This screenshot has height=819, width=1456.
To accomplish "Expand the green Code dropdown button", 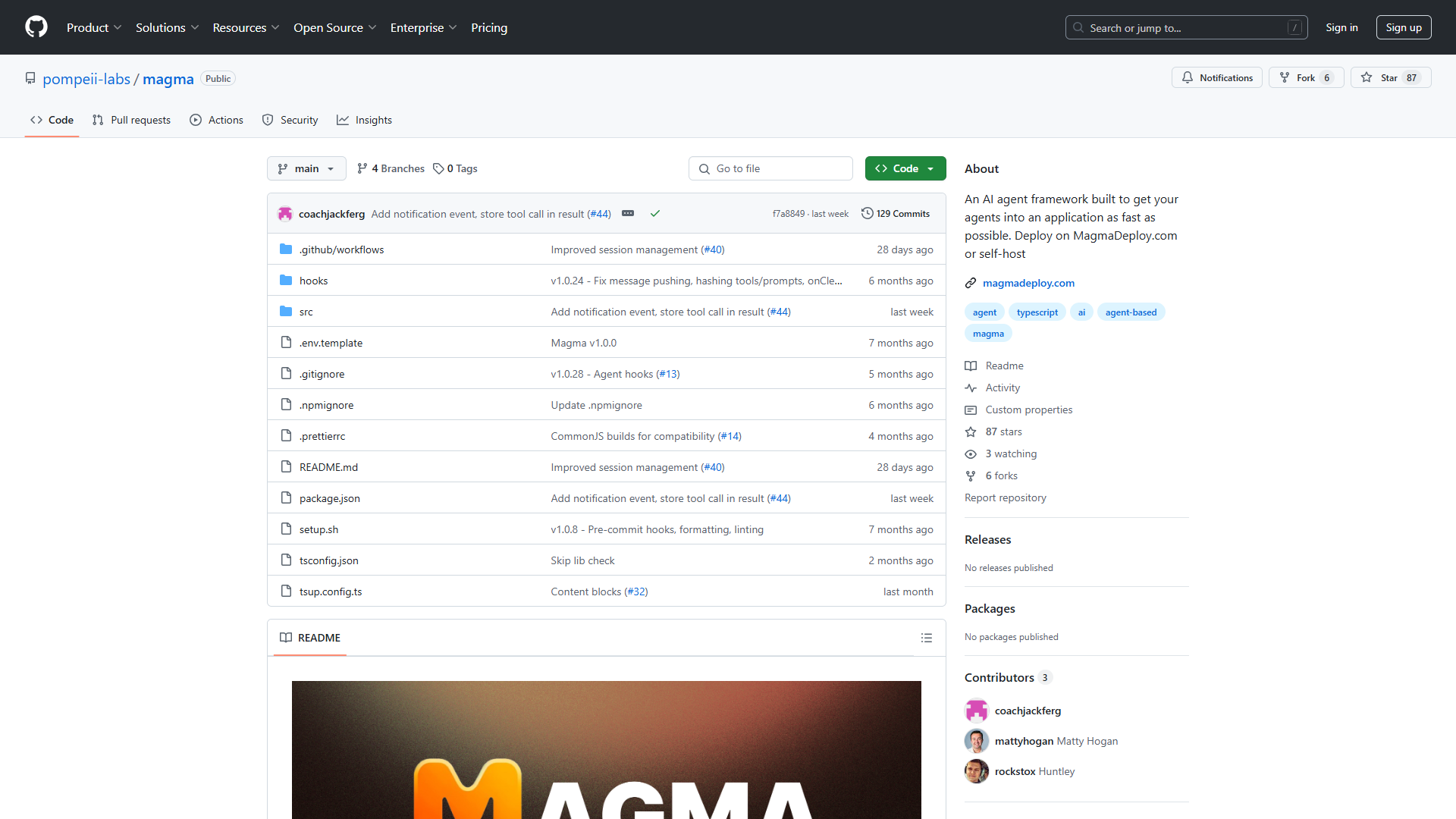I will [905, 168].
